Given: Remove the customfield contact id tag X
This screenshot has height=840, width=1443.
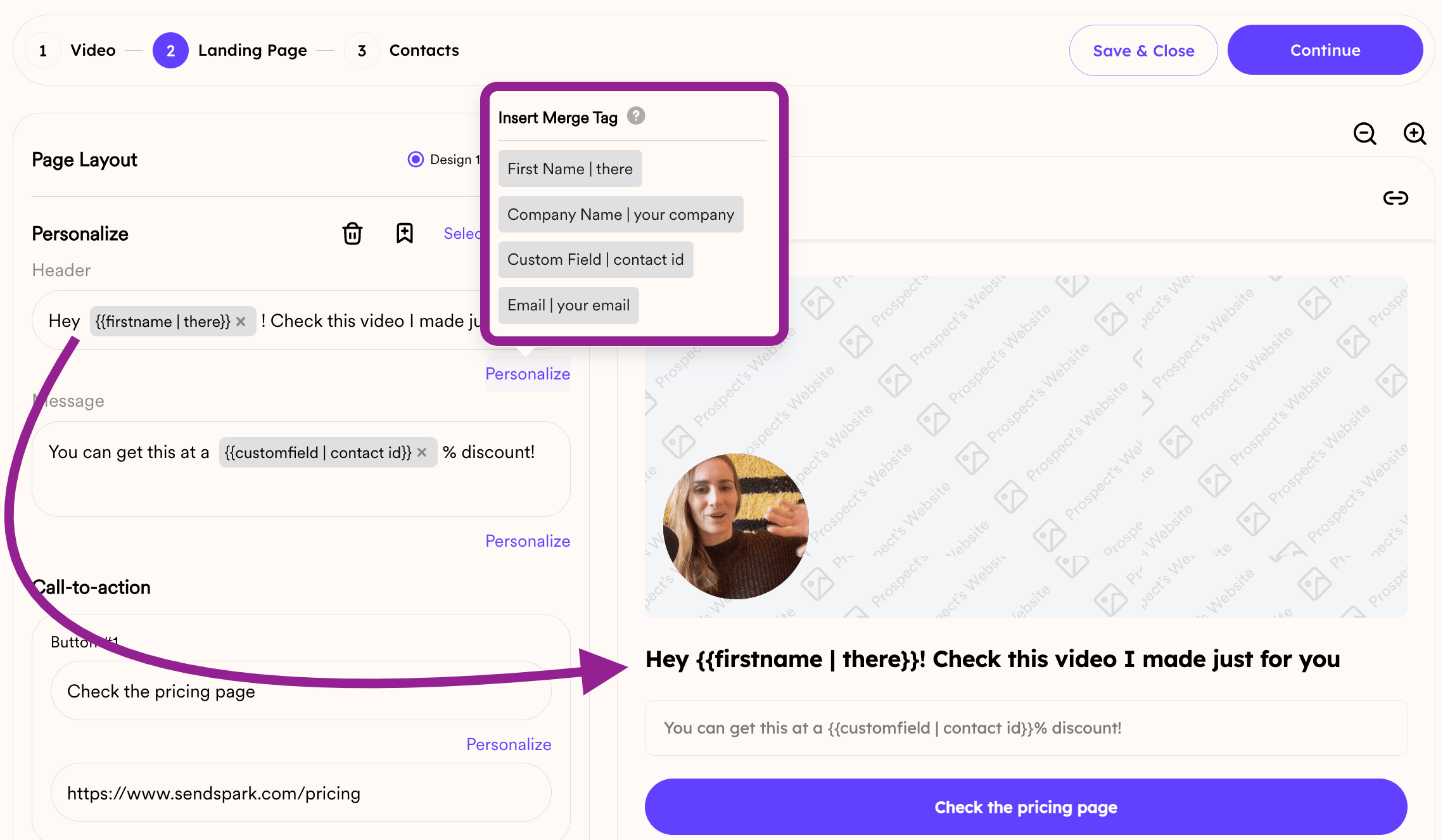Looking at the screenshot, I should [x=422, y=452].
